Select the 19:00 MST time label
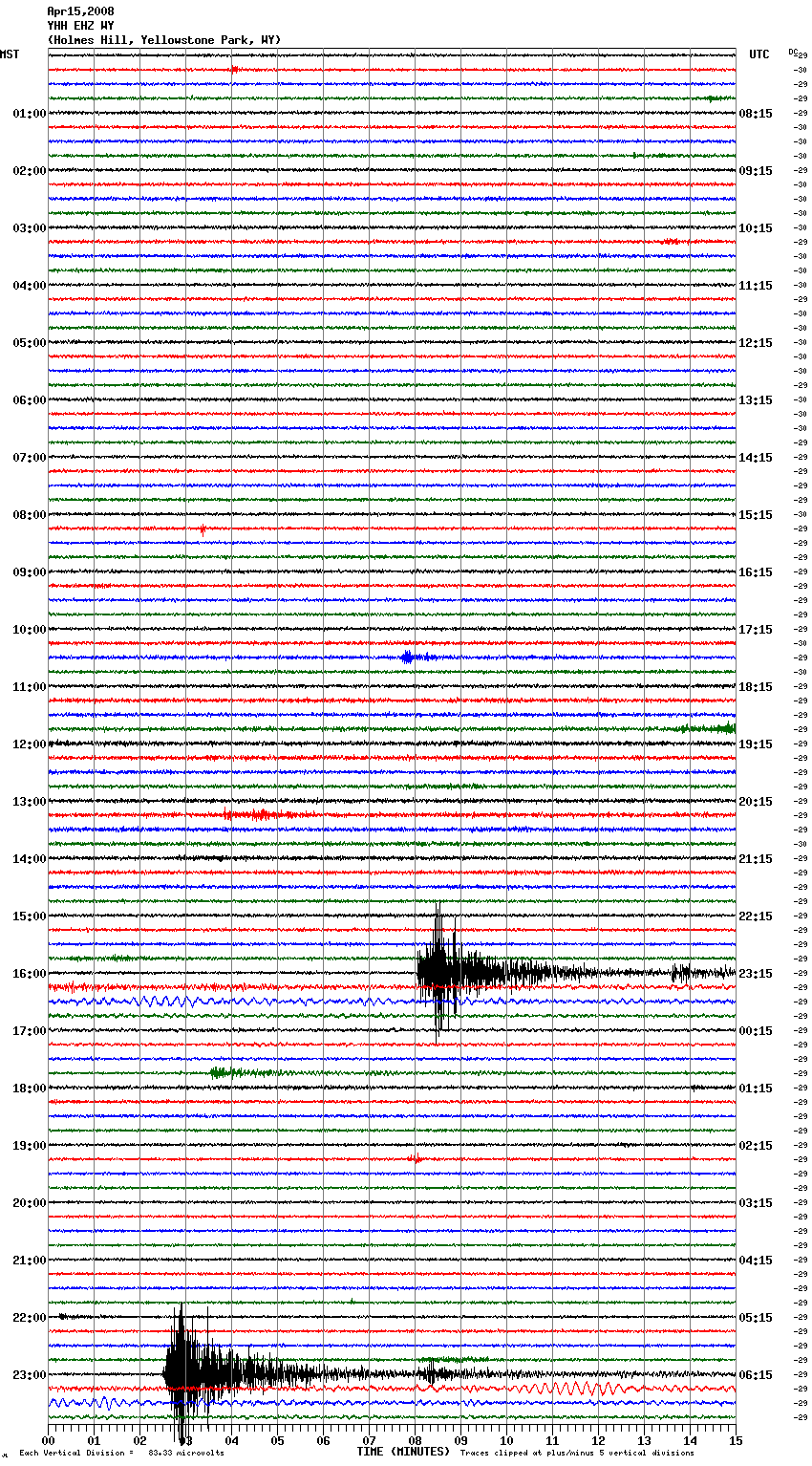 (x=30, y=1146)
